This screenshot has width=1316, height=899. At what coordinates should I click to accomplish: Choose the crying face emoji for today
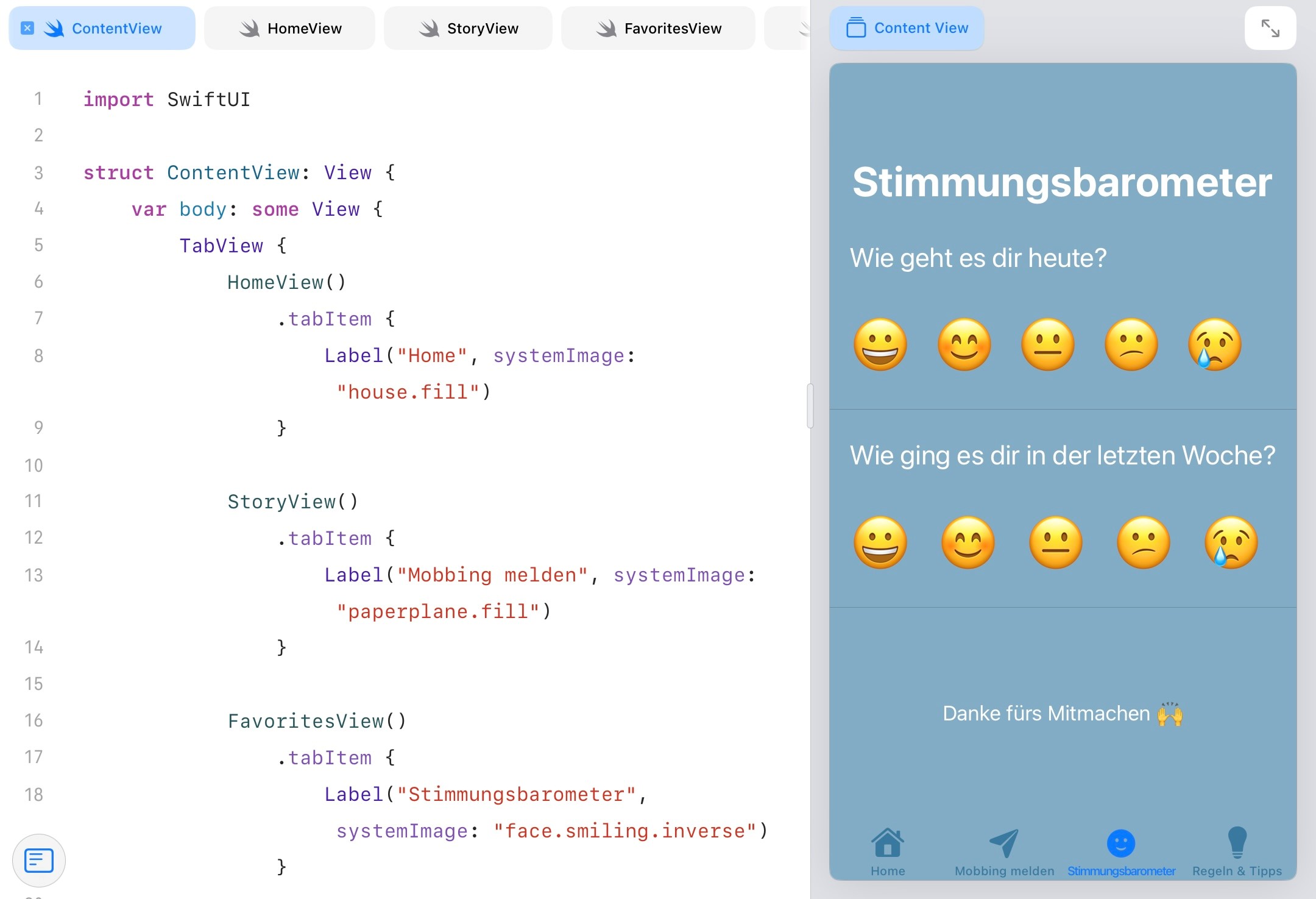tap(1215, 344)
